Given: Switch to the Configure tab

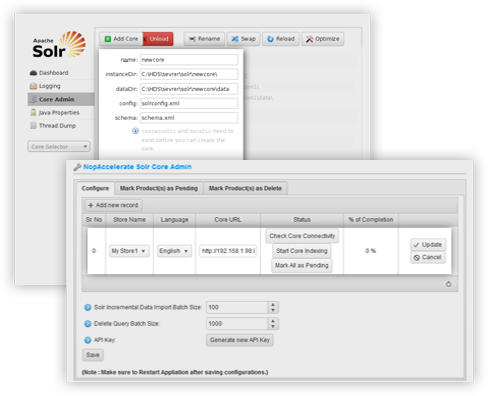Looking at the screenshot, I should (x=95, y=188).
